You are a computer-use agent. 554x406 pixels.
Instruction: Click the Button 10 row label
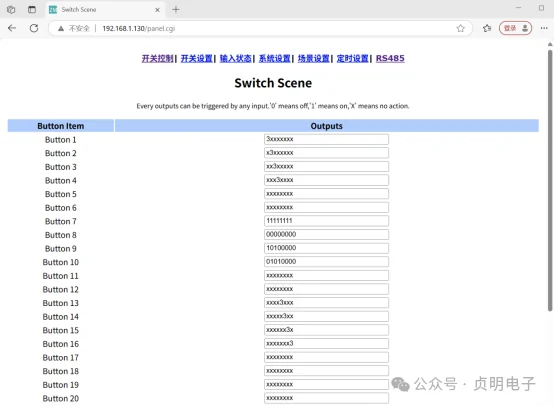(x=61, y=262)
